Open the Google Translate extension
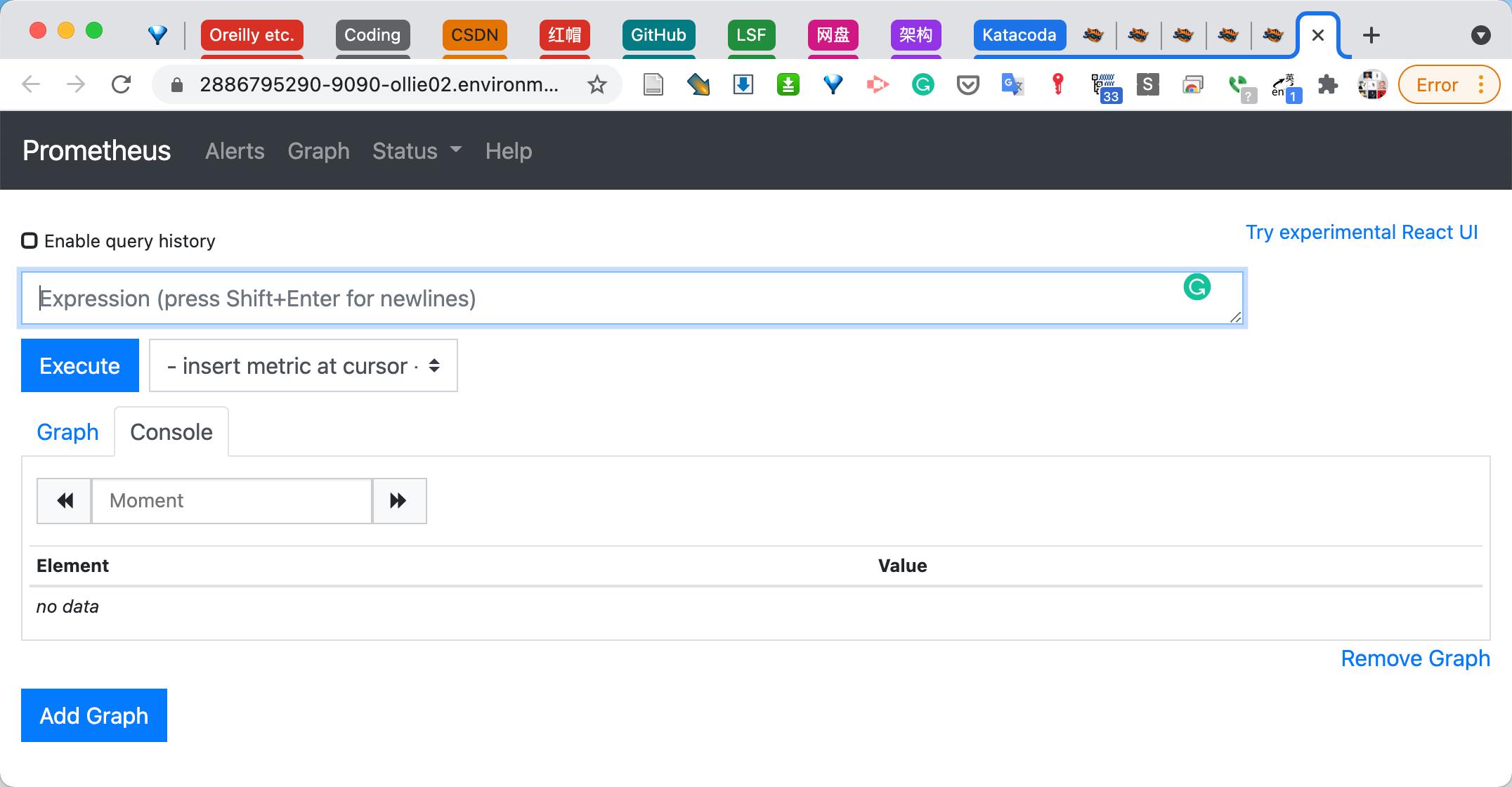Viewport: 1512px width, 787px height. pyautogui.click(x=1012, y=85)
